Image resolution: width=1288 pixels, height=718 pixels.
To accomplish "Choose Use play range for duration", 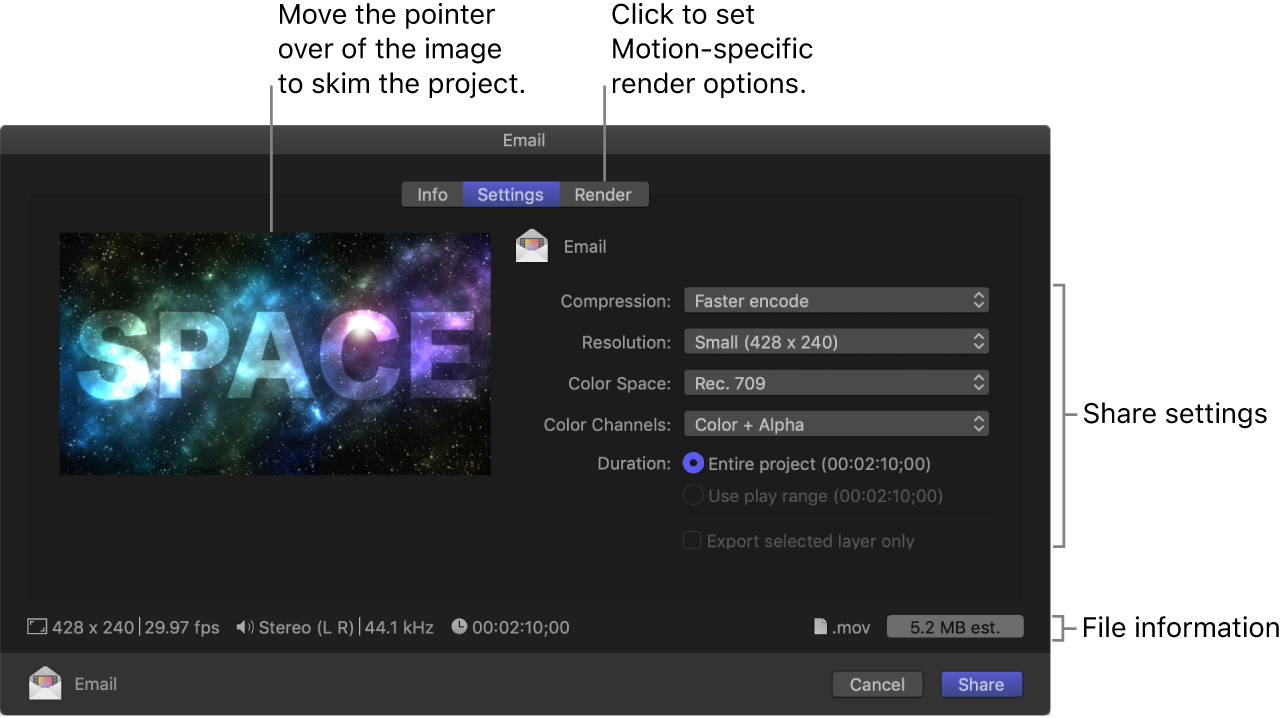I will pos(694,495).
